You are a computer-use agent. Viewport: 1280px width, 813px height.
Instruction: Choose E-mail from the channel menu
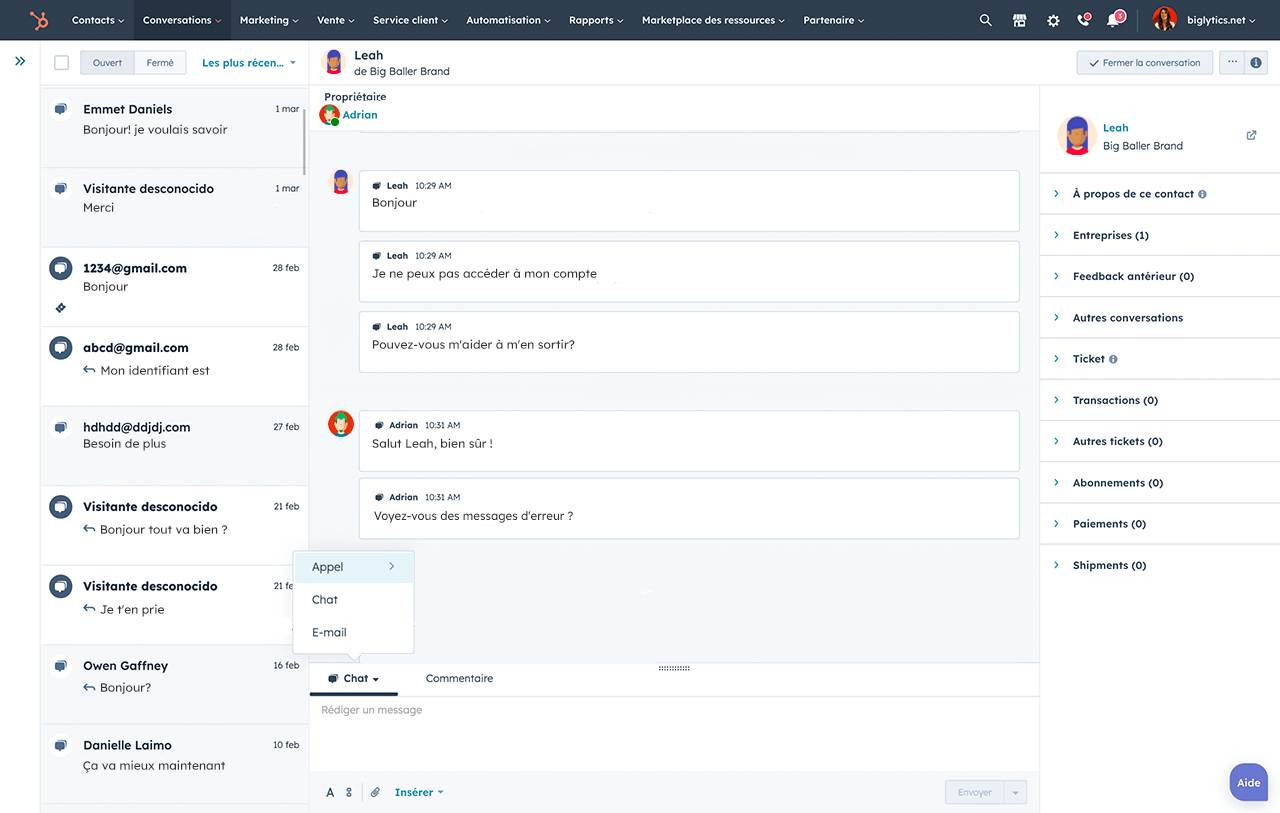click(x=329, y=632)
